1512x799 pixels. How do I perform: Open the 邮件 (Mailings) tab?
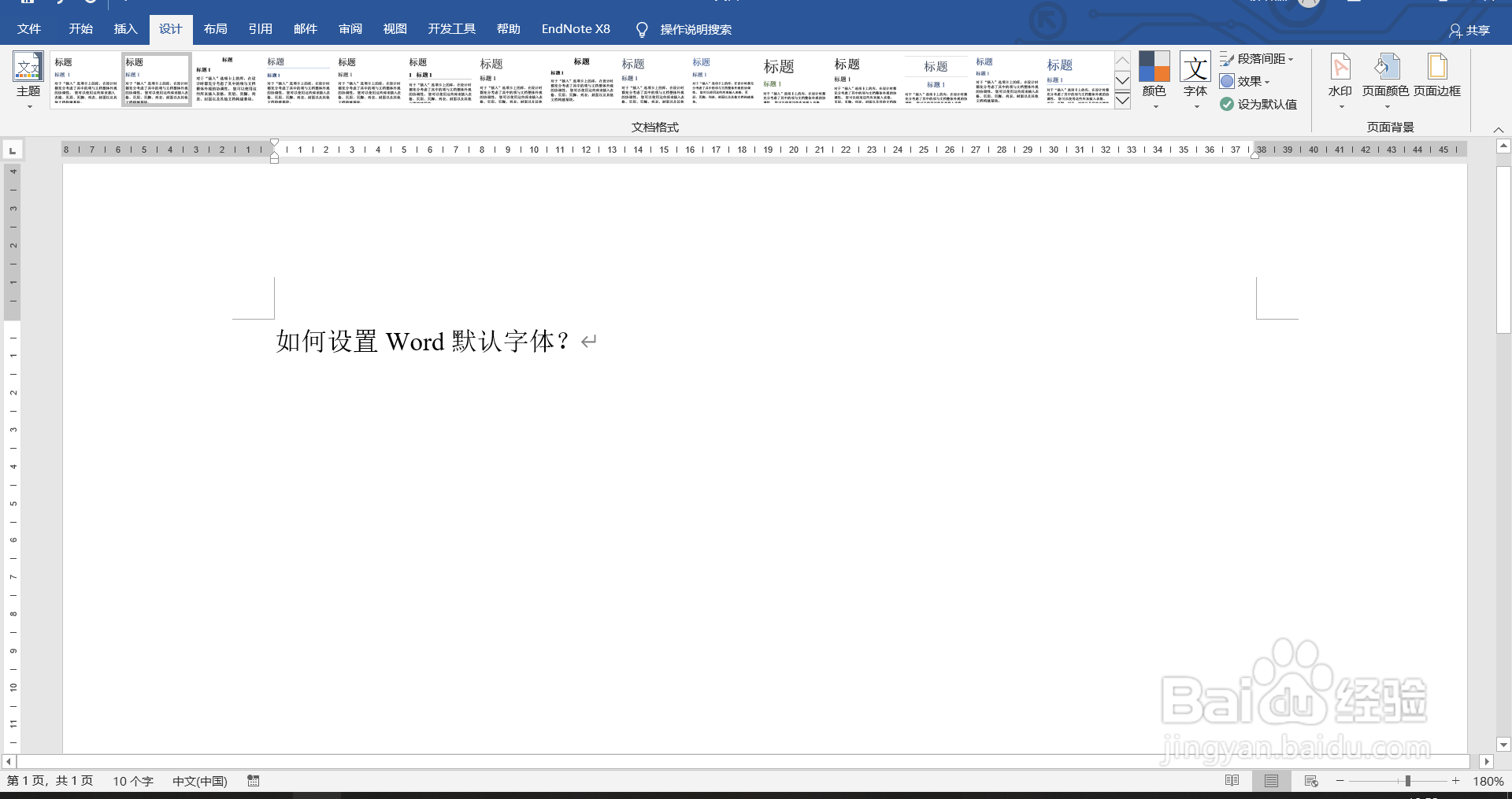(306, 29)
